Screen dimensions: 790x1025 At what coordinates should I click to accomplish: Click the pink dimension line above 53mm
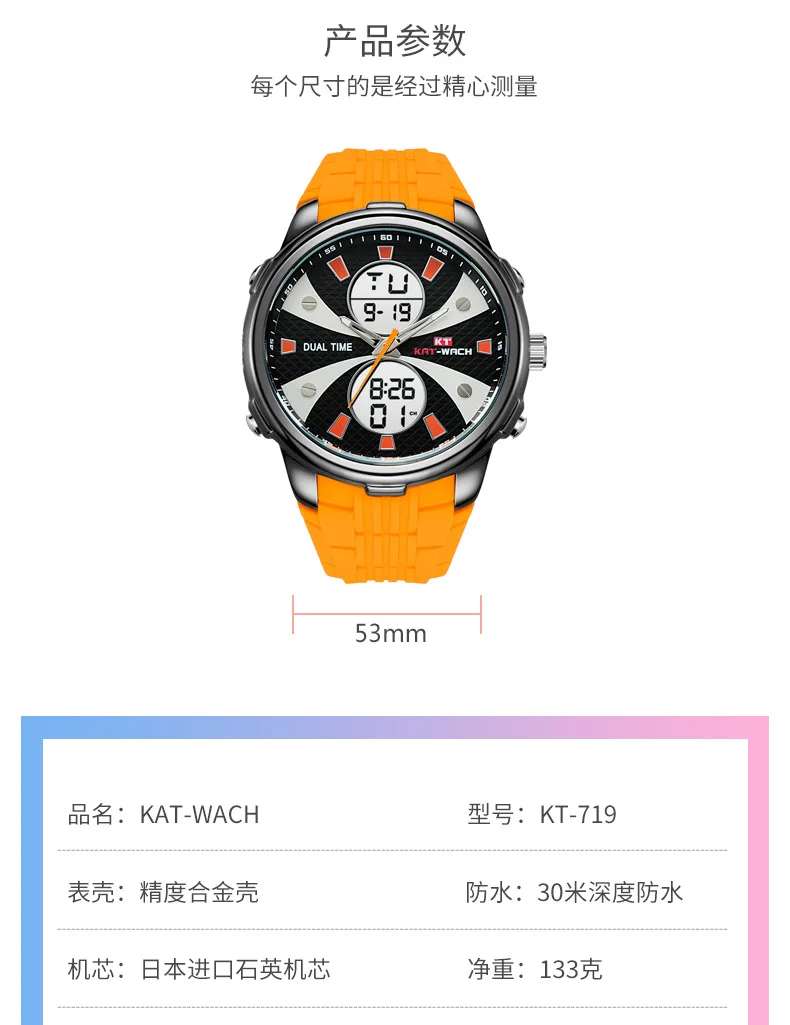[x=387, y=614]
